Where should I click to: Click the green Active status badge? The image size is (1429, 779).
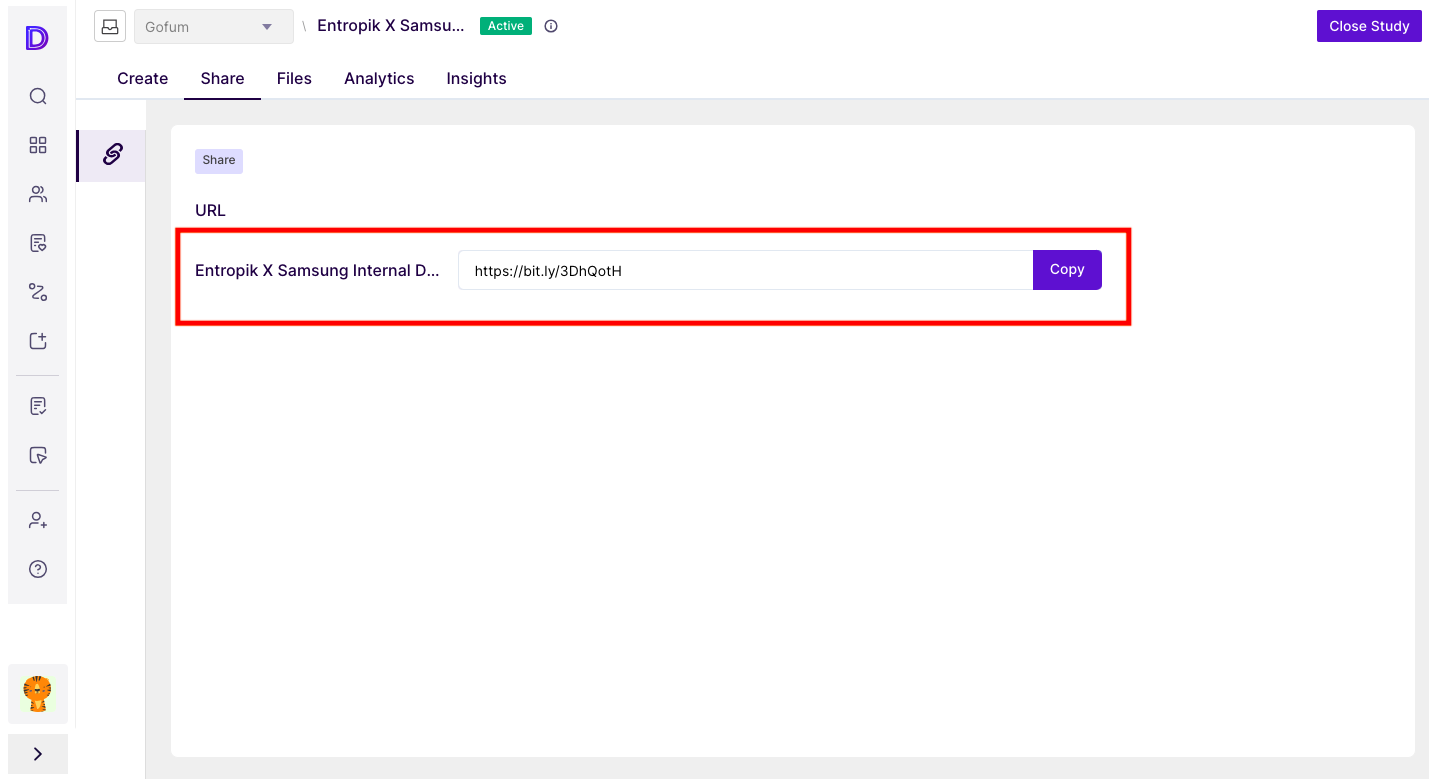click(506, 26)
